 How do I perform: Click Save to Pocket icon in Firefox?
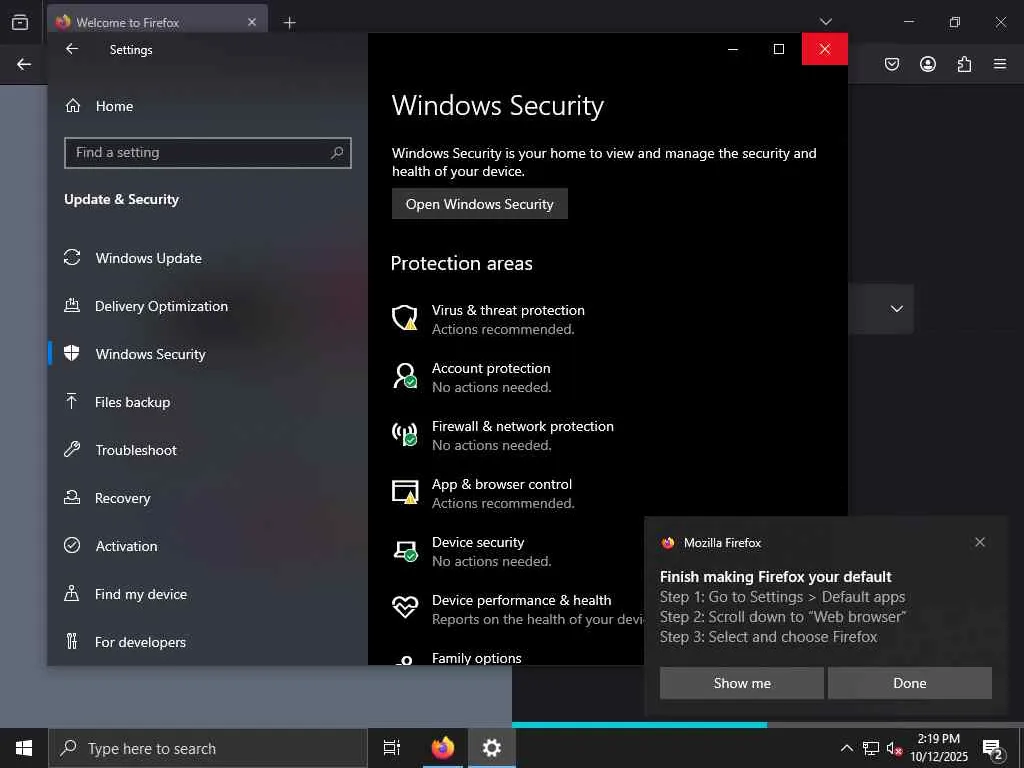point(891,64)
